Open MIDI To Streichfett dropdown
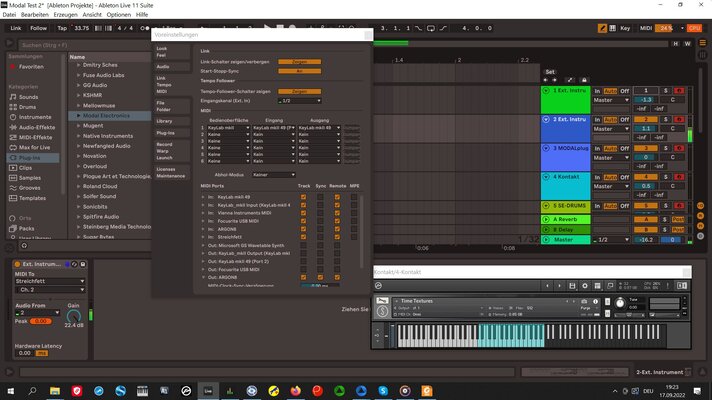This screenshot has height=400, width=712. (x=50, y=281)
